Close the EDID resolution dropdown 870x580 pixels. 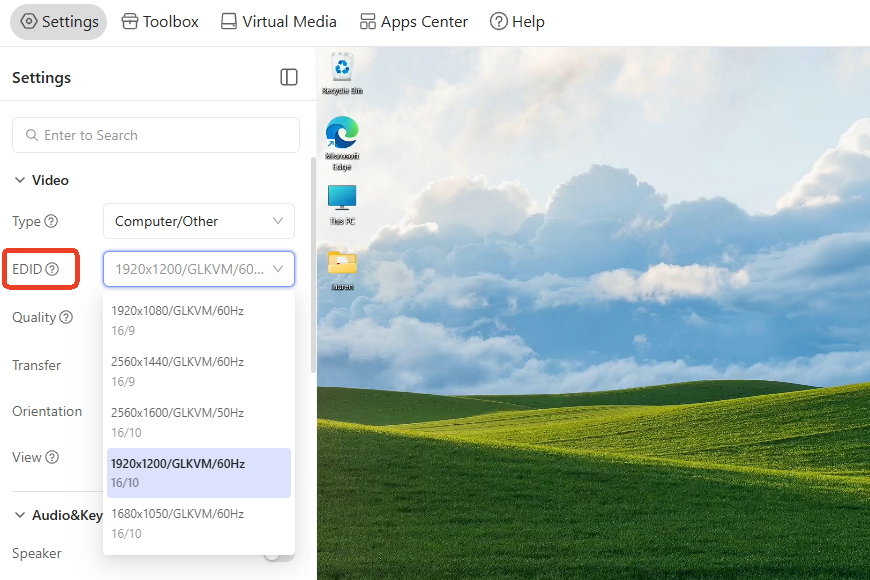click(199, 269)
